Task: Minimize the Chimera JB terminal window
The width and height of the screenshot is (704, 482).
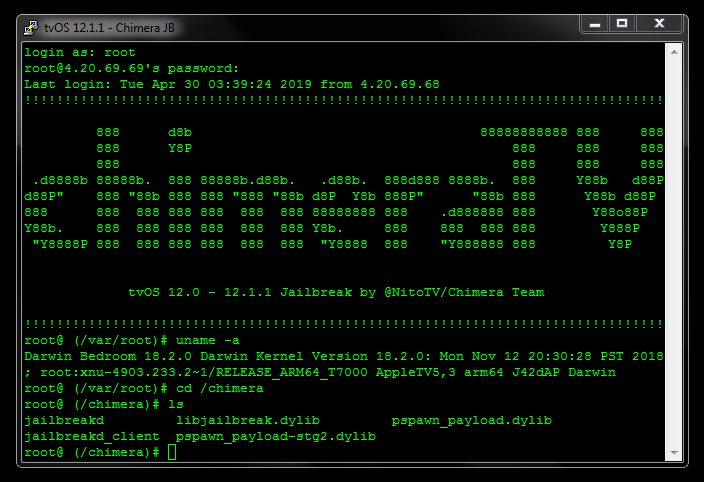Action: [x=595, y=24]
